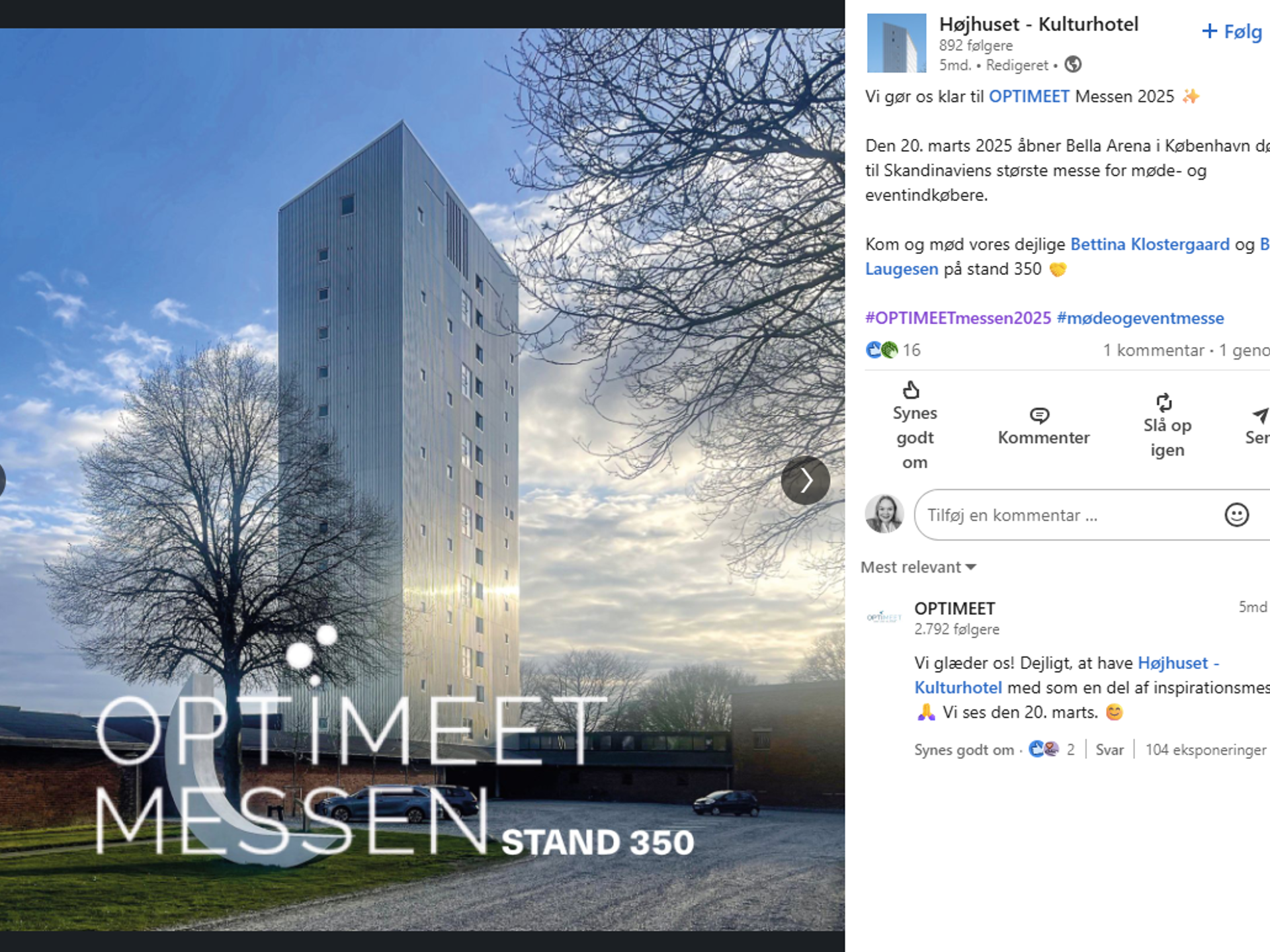This screenshot has height=952, width=1270.
Task: Click the thumbs-up Synes godt om icon
Action: (x=911, y=390)
